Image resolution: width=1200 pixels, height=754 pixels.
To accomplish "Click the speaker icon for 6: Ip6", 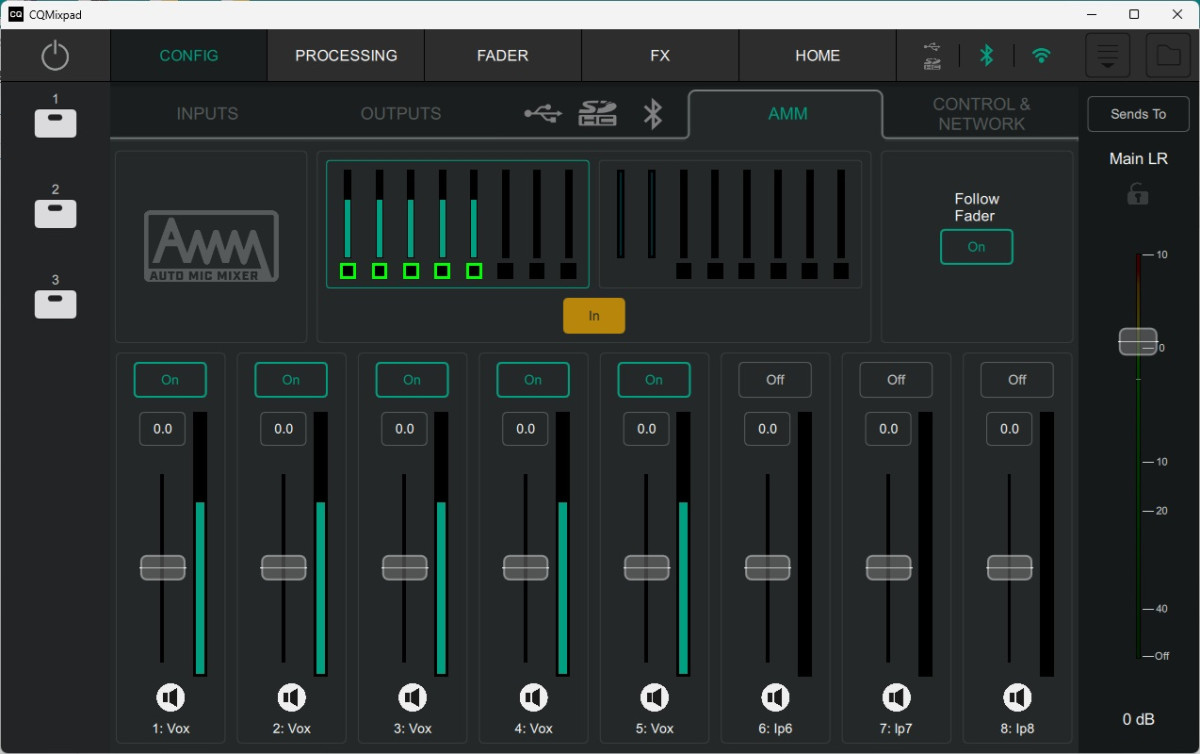I will click(x=775, y=697).
